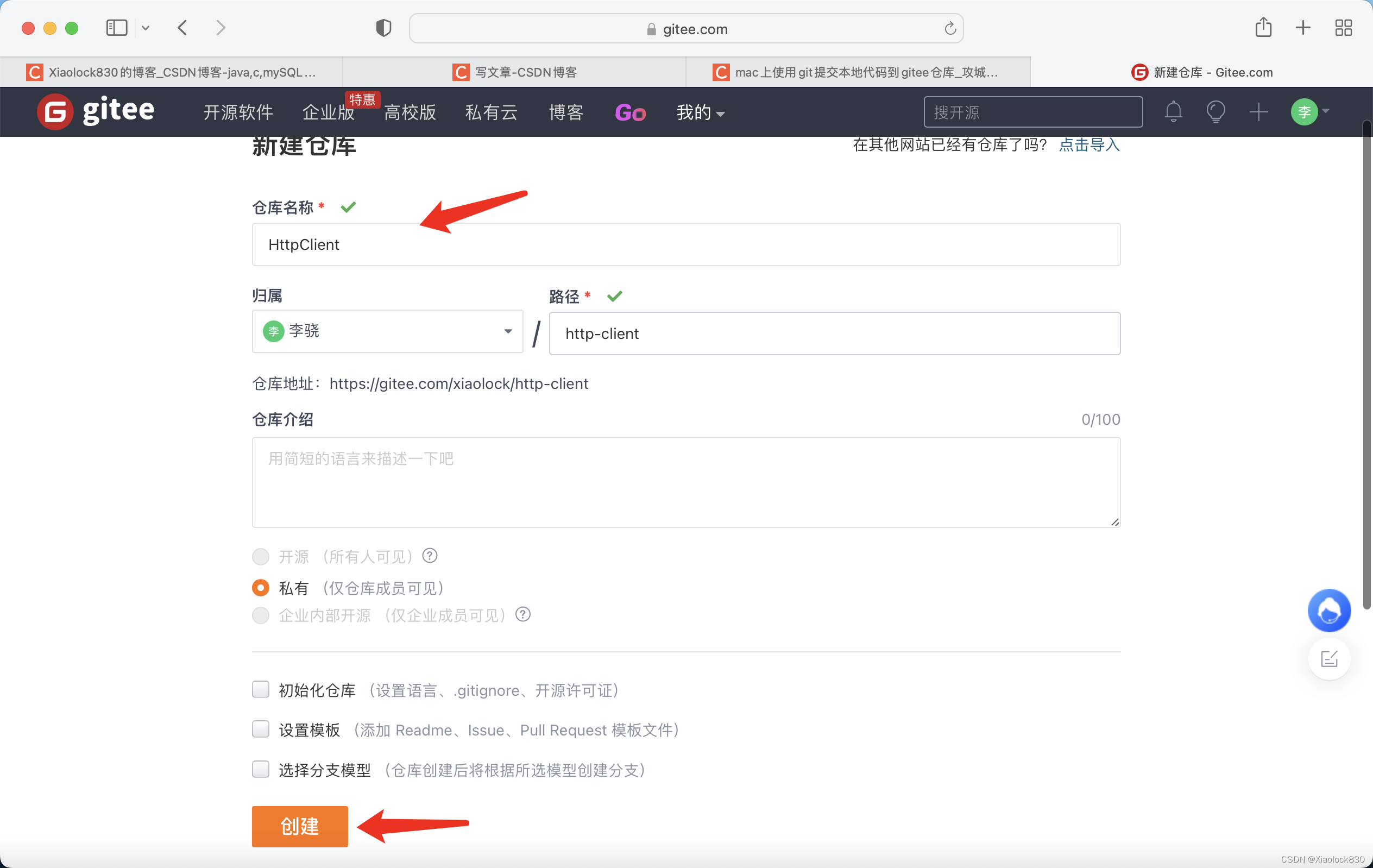
Task: Click help icon beside 企业内部开源 option
Action: (522, 614)
